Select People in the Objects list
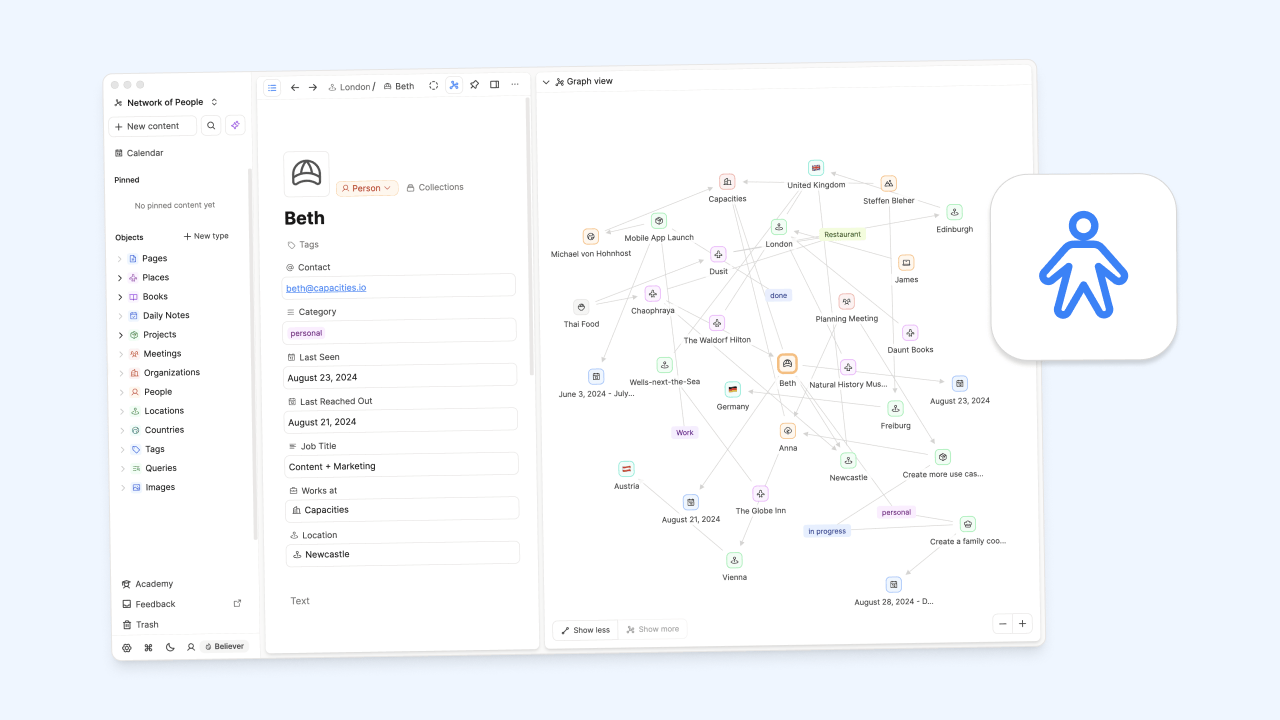The height and width of the screenshot is (720, 1280). coord(157,392)
